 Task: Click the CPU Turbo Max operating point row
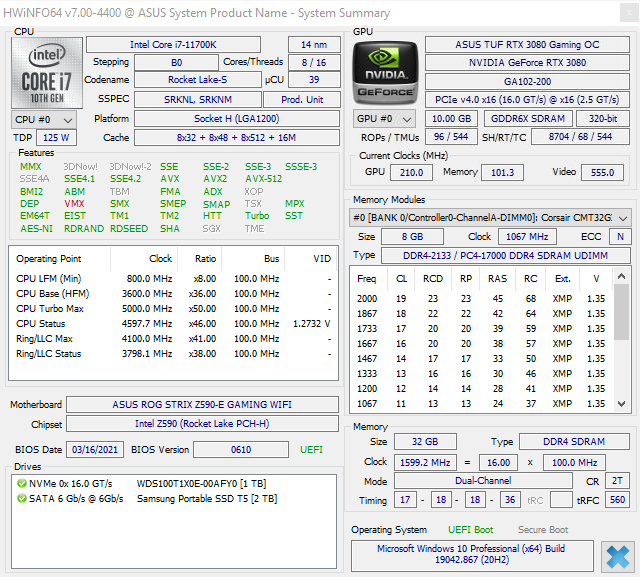pos(173,308)
